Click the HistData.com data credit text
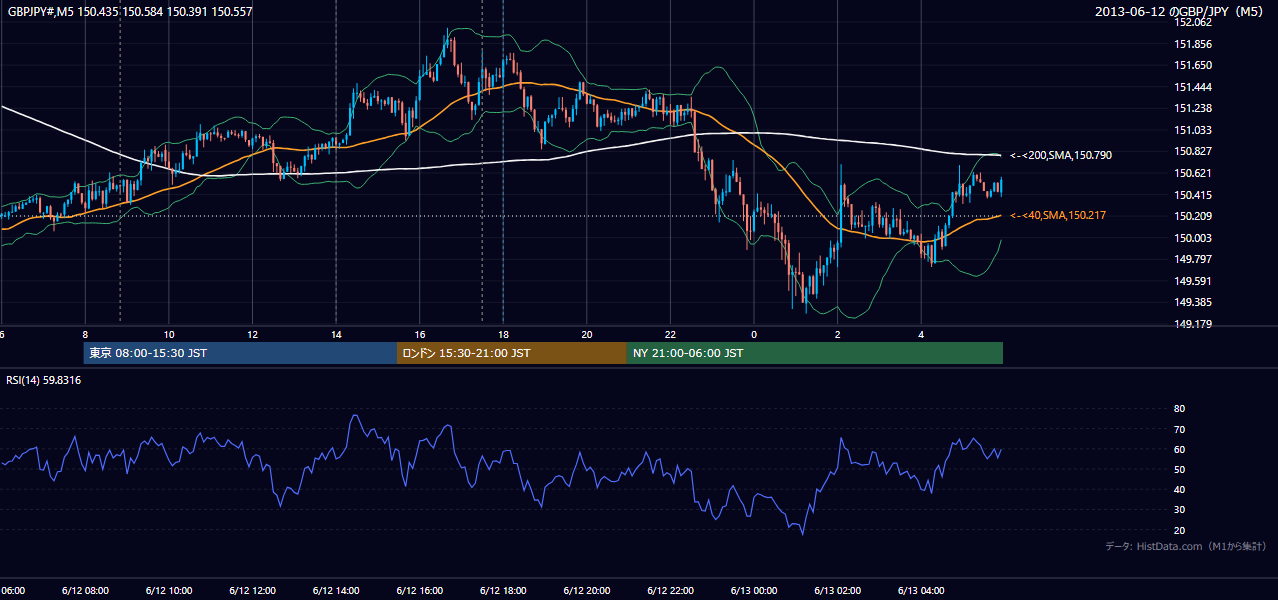This screenshot has height=600, width=1278. [x=1186, y=546]
